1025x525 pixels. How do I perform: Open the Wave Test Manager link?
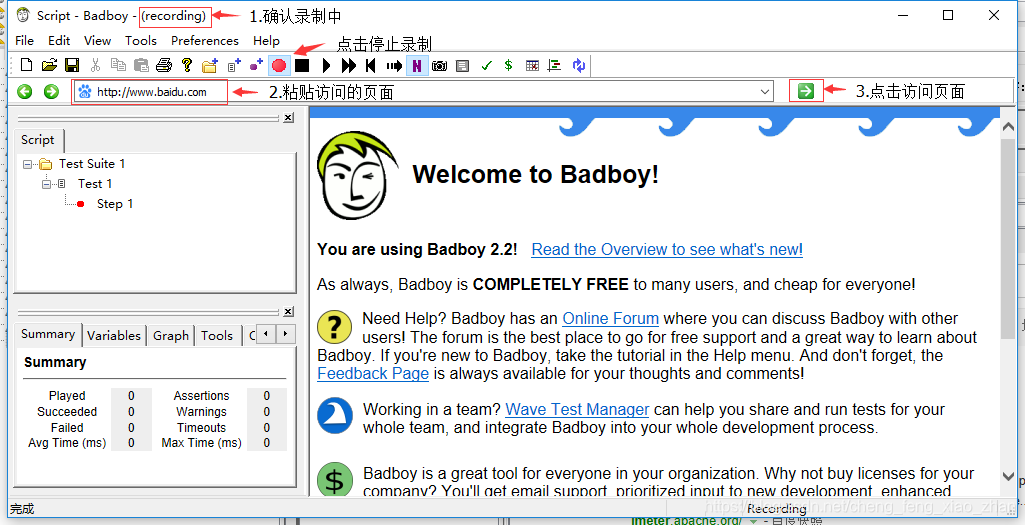[x=577, y=409]
